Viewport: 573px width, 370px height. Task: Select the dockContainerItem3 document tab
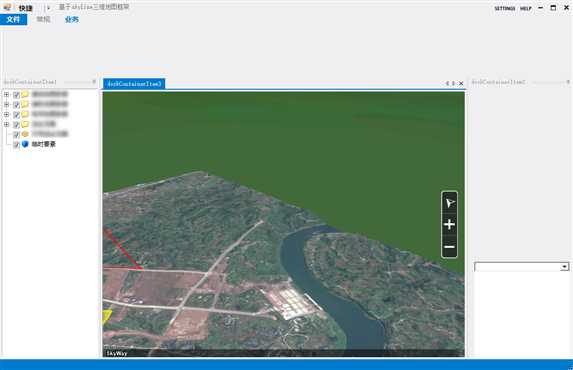[x=134, y=84]
